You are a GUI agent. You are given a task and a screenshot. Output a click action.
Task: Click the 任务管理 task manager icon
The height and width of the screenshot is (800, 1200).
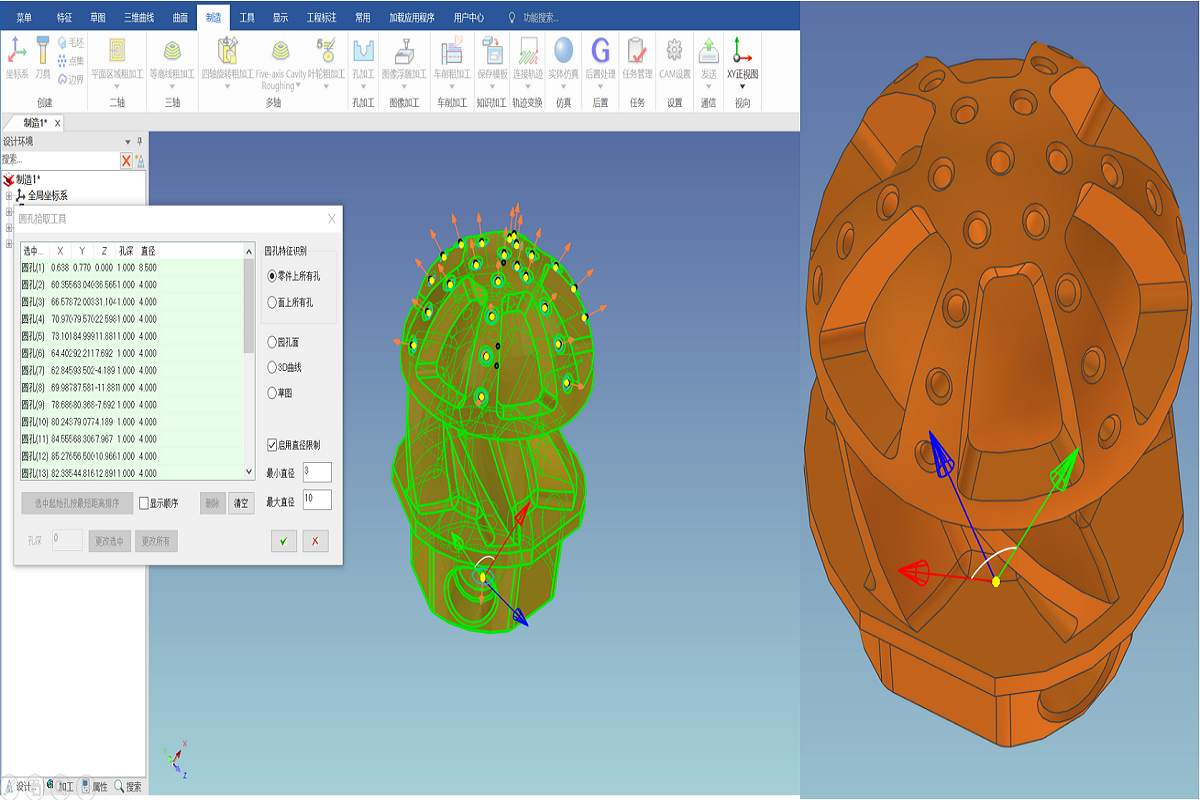637,52
